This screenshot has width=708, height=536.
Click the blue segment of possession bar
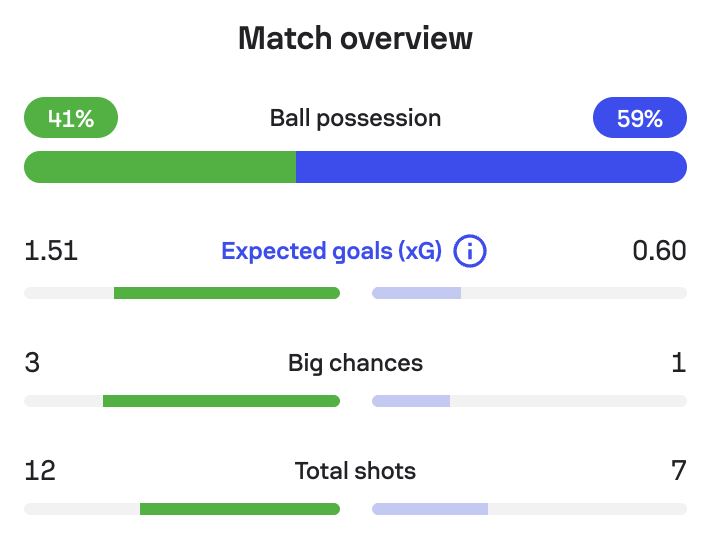coord(492,167)
